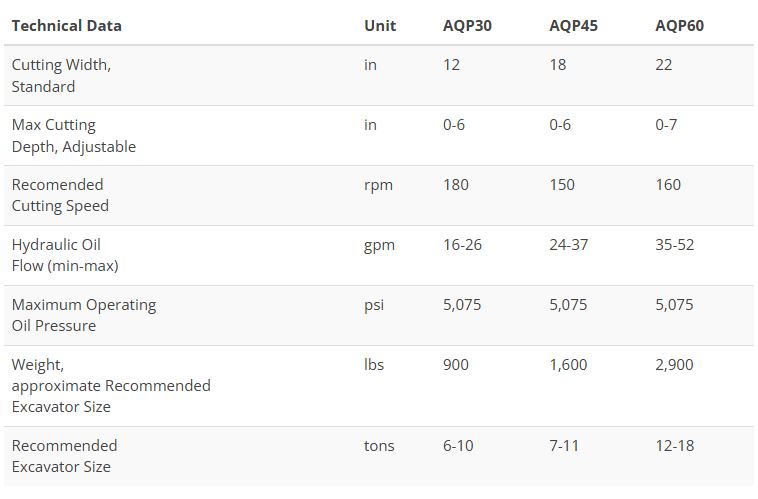Select the tons unit cell
This screenshot has height=499, width=758.
tap(379, 445)
